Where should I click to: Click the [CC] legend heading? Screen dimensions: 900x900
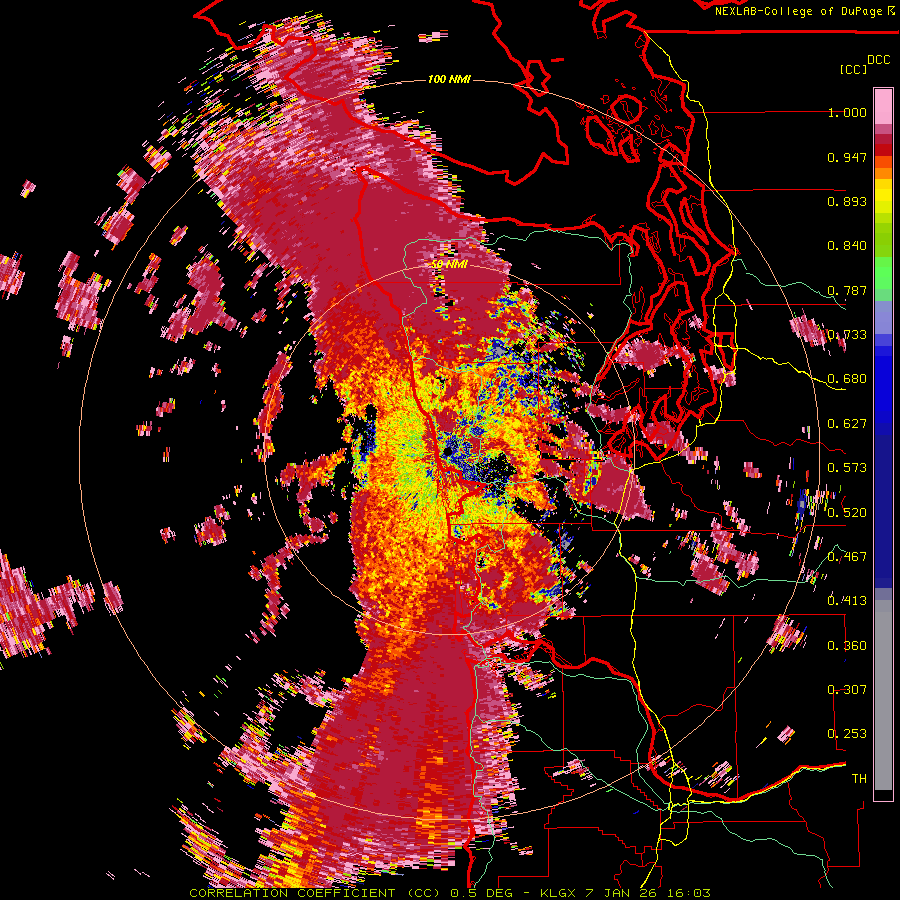(x=853, y=69)
